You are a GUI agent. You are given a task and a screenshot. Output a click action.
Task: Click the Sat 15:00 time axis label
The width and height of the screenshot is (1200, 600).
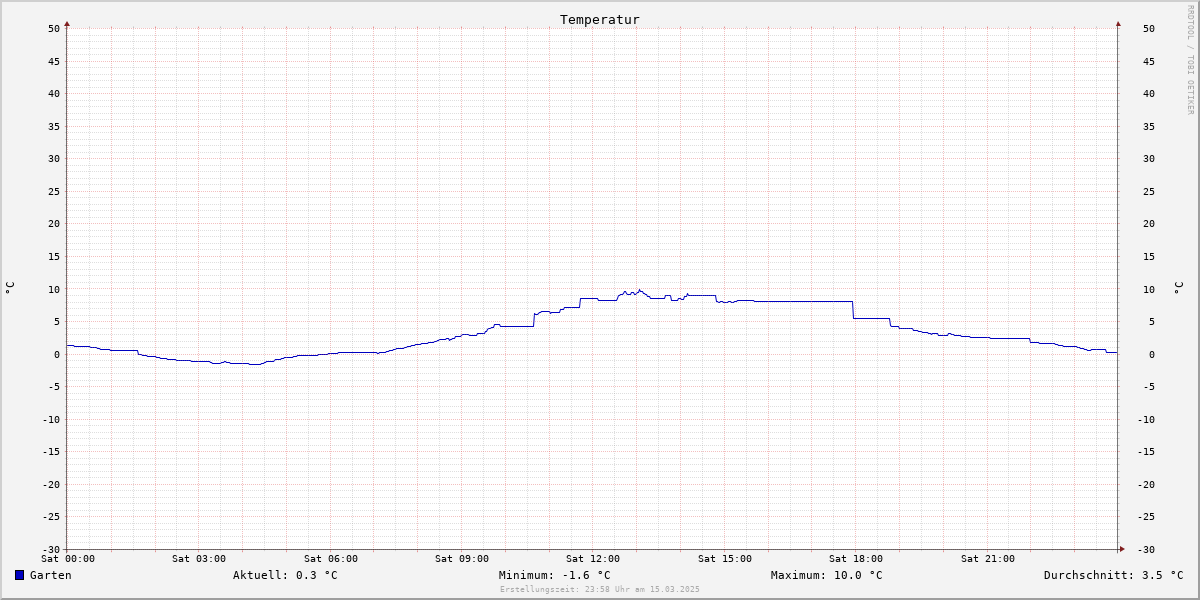tap(725, 558)
